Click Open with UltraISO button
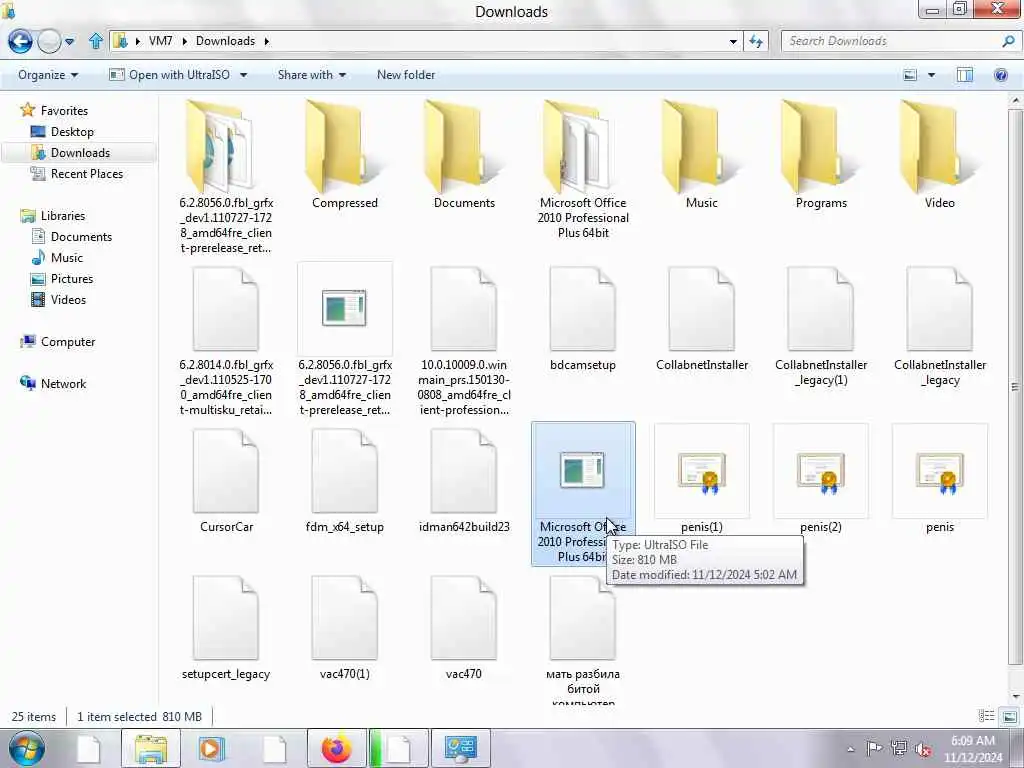The width and height of the screenshot is (1024, 768). [x=170, y=75]
